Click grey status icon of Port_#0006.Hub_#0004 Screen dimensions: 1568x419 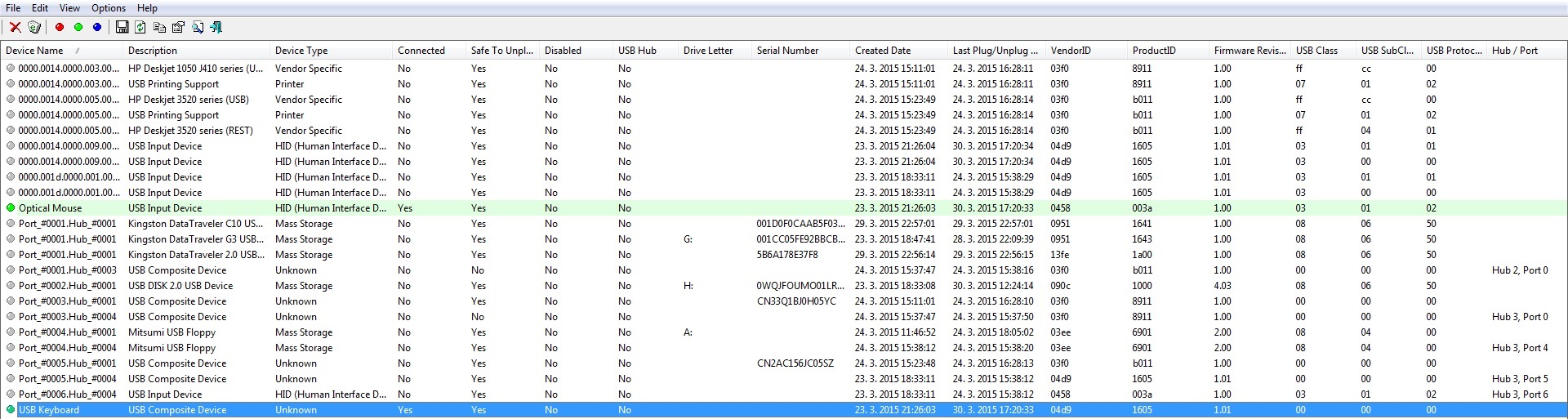click(x=11, y=394)
